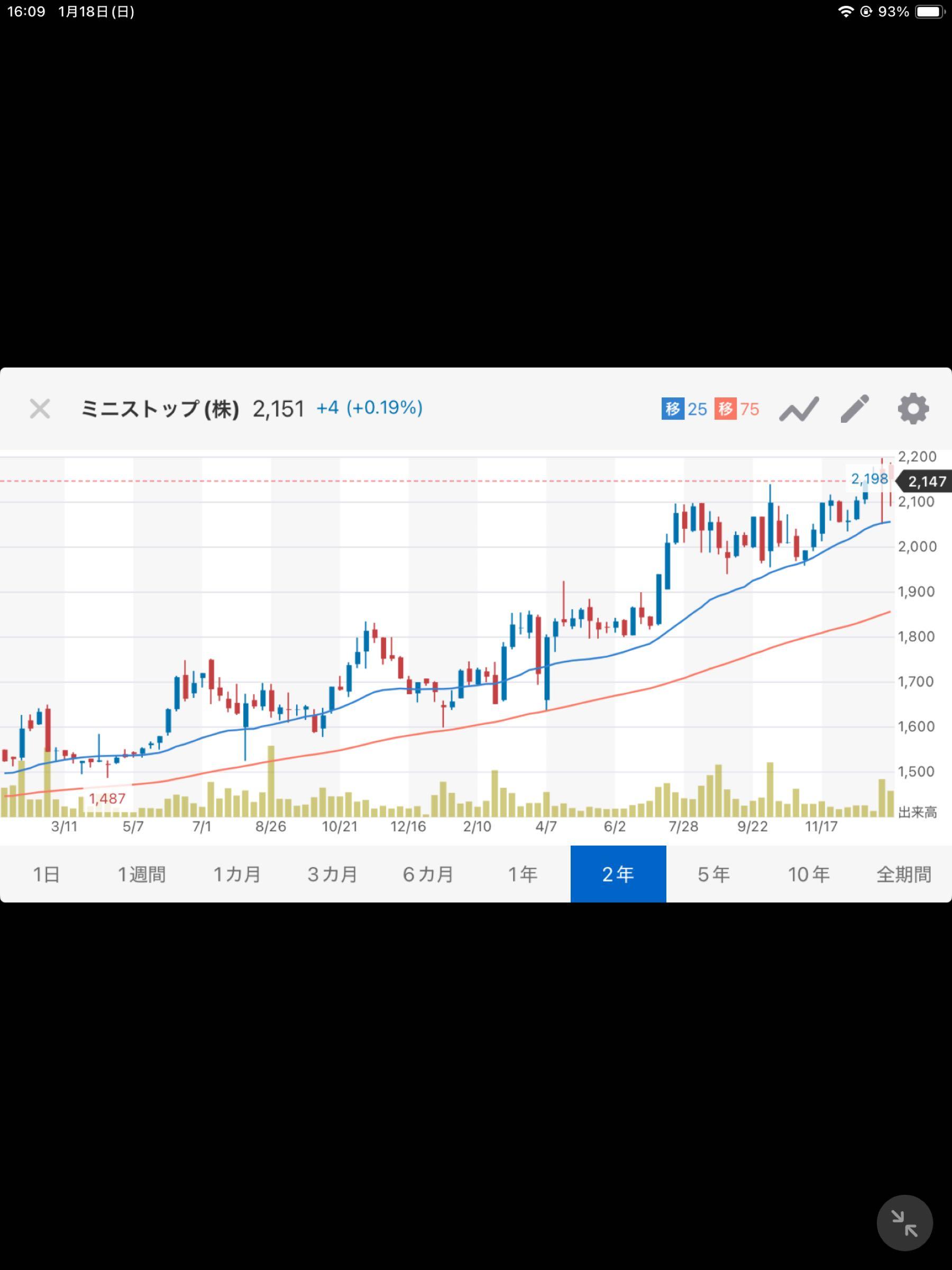952x1270 pixels.
Task: Open the chart type line icon
Action: point(798,409)
